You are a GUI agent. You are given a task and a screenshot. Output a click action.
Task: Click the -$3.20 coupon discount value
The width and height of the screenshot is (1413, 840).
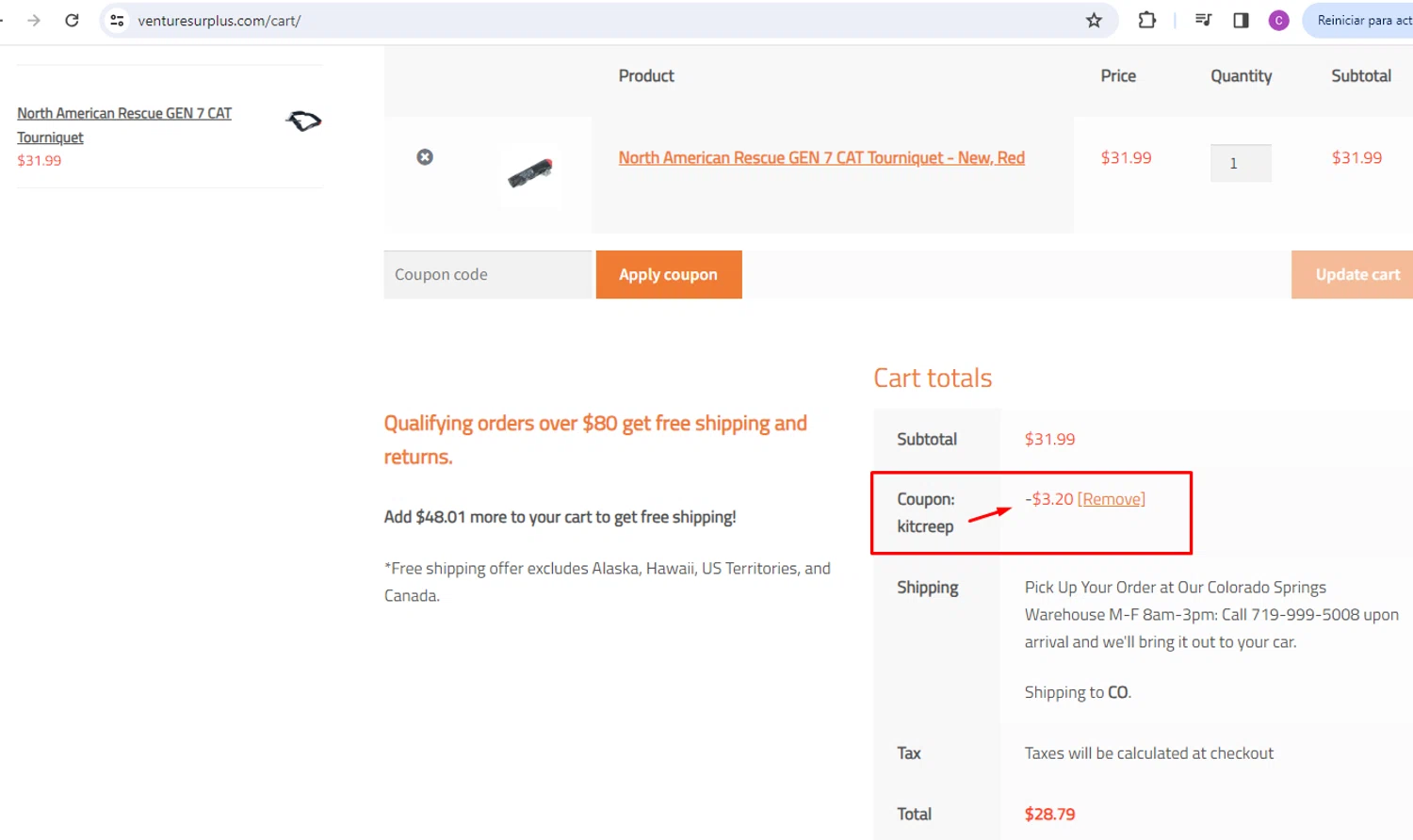tap(1048, 499)
